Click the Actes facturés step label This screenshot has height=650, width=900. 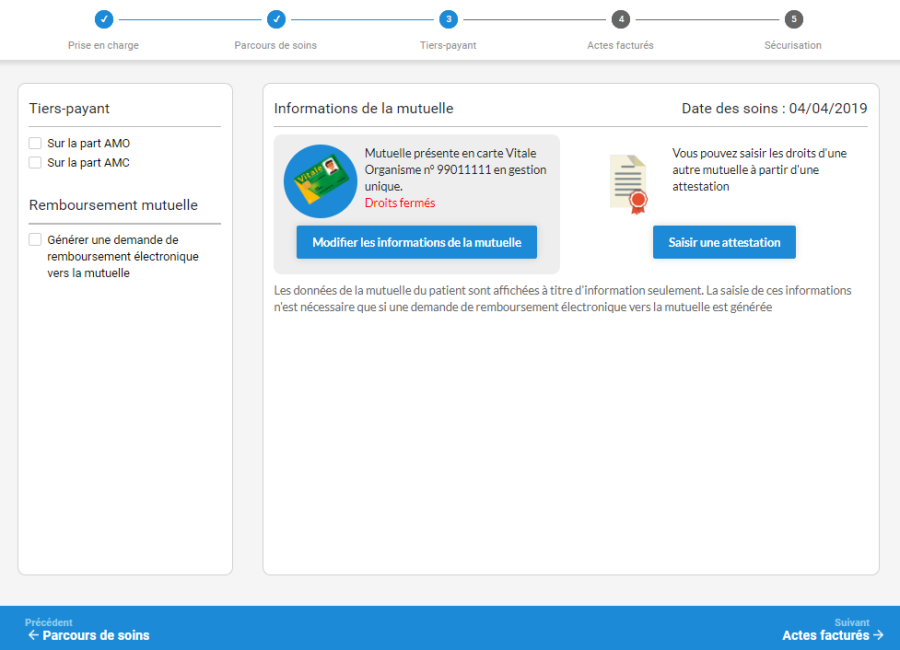point(620,46)
